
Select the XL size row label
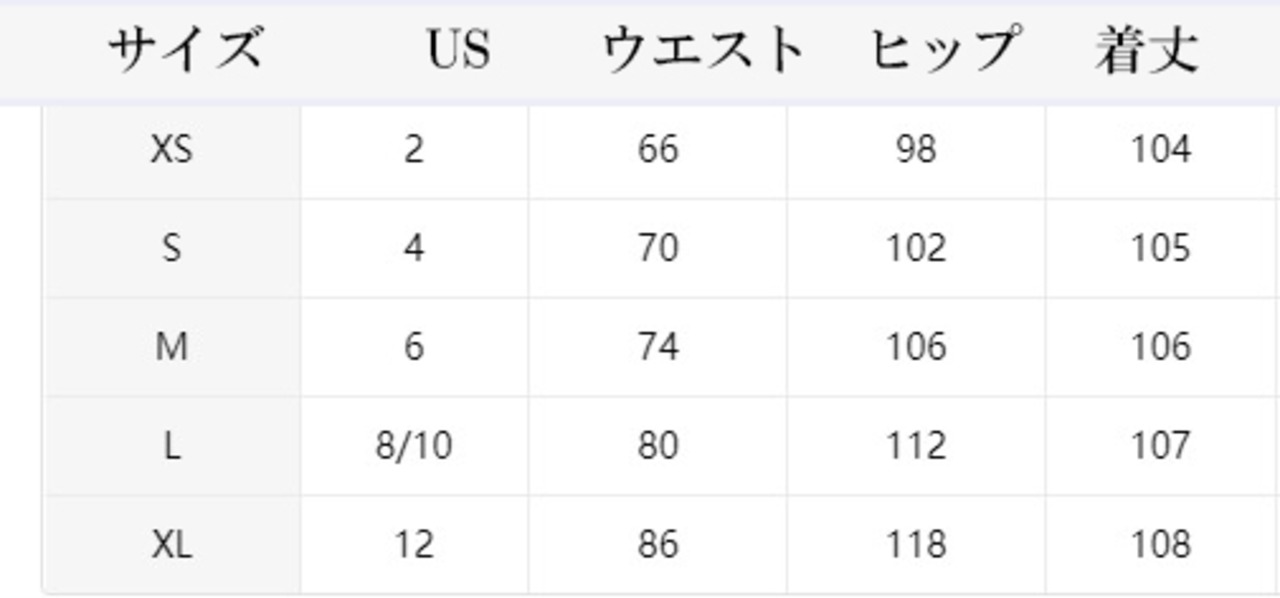172,545
